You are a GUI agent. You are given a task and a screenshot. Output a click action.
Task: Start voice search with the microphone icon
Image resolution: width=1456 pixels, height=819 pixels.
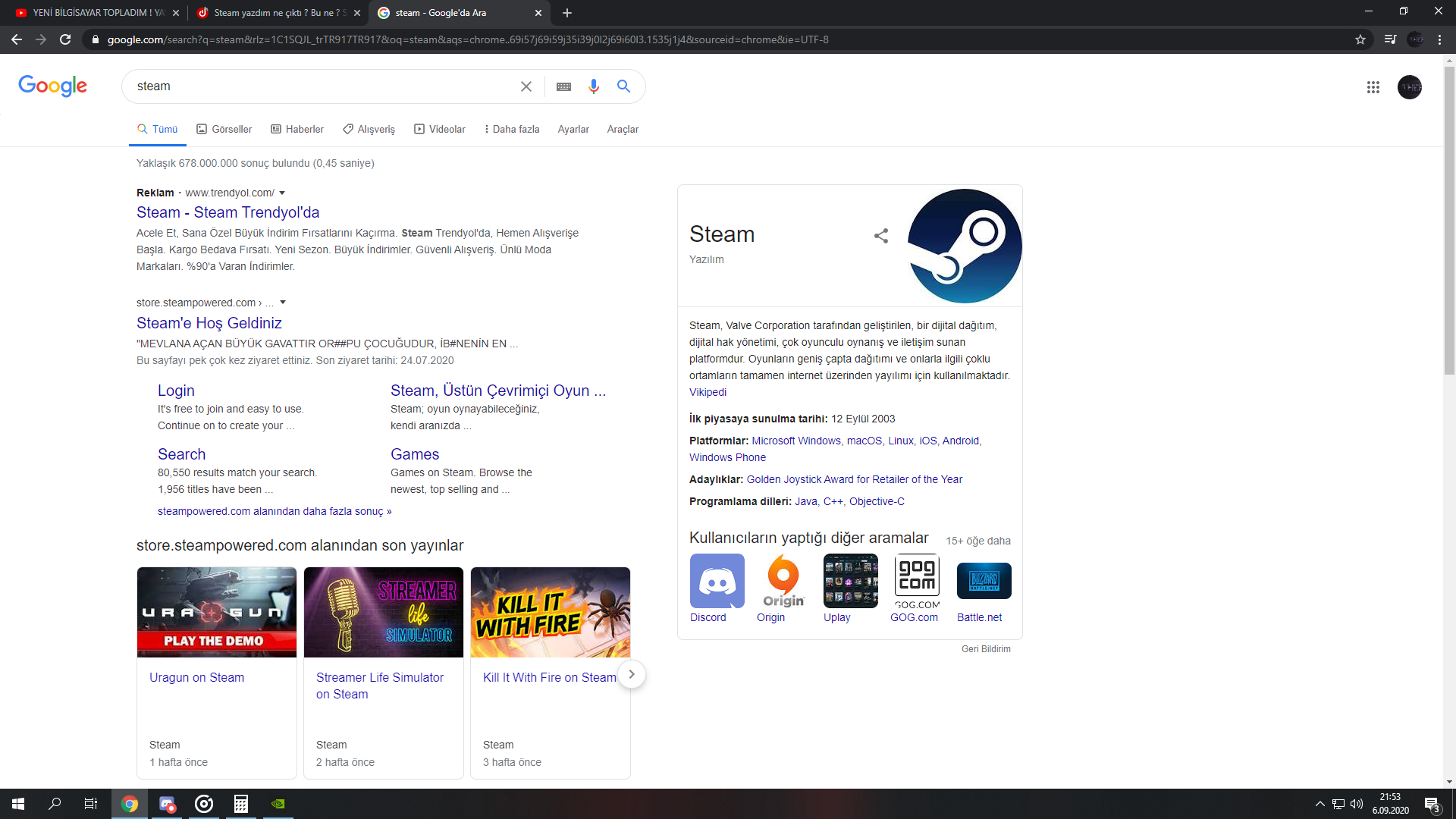point(594,86)
